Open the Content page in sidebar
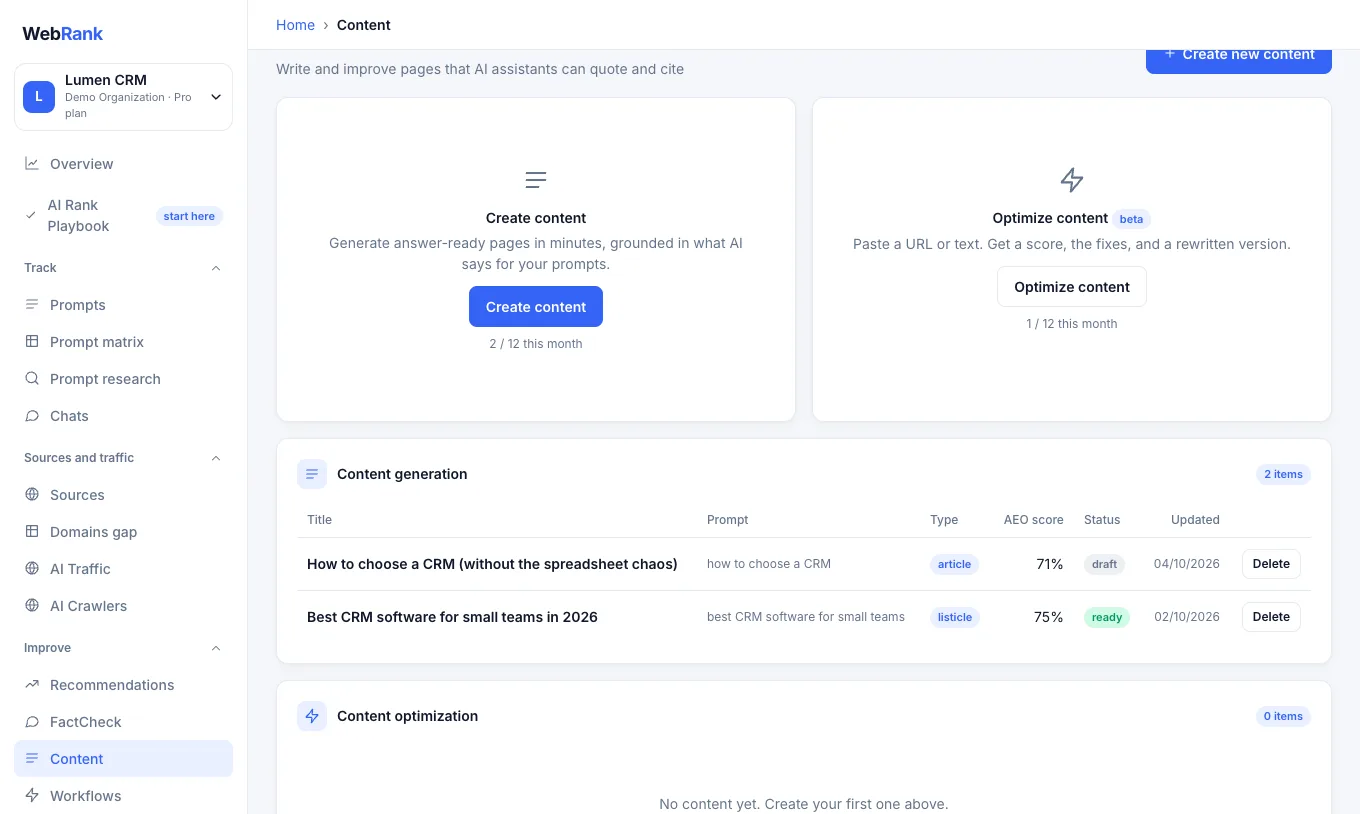 123,759
